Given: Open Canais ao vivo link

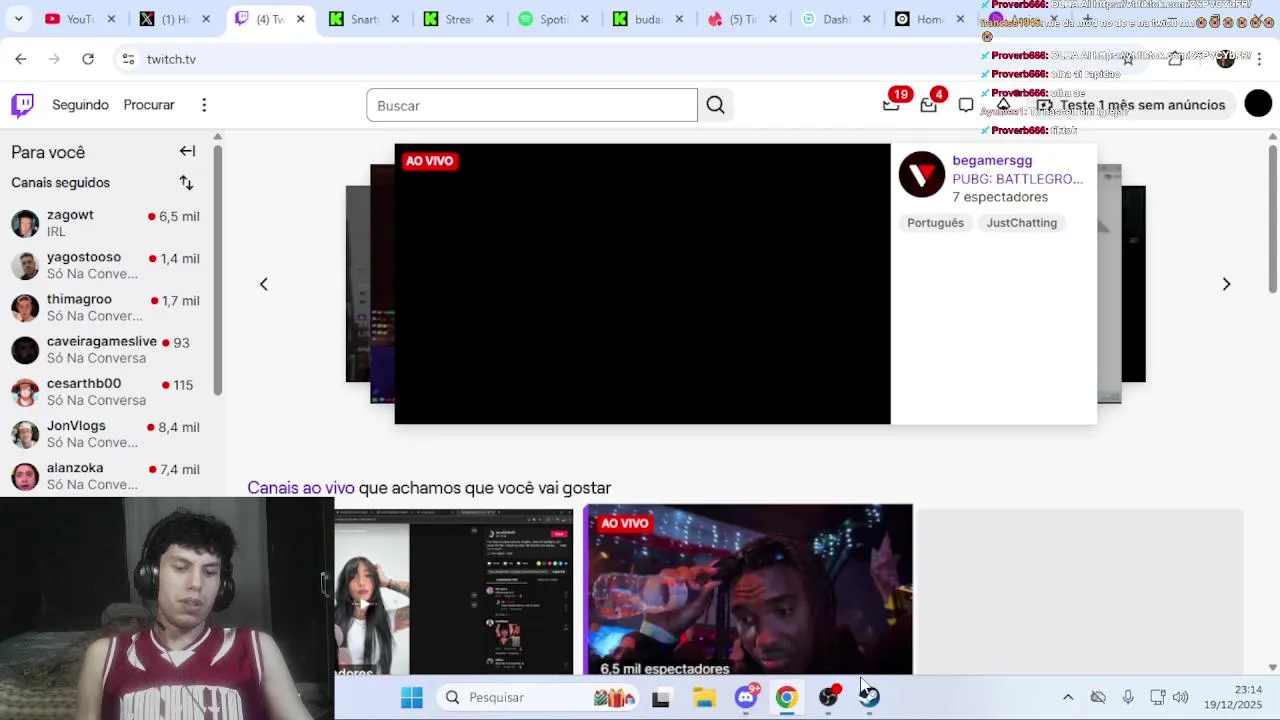Looking at the screenshot, I should pos(301,488).
